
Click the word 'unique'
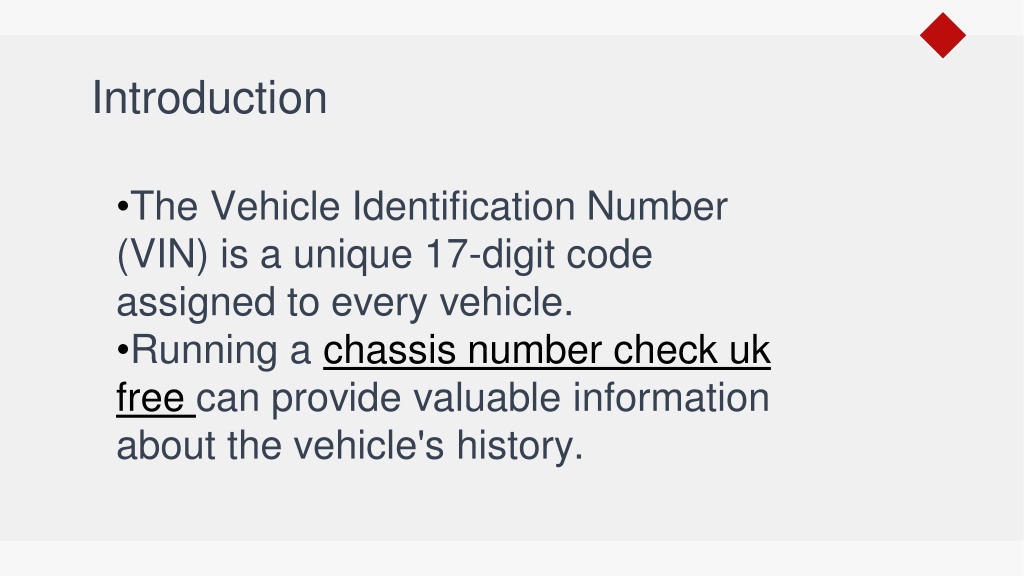tap(353, 256)
